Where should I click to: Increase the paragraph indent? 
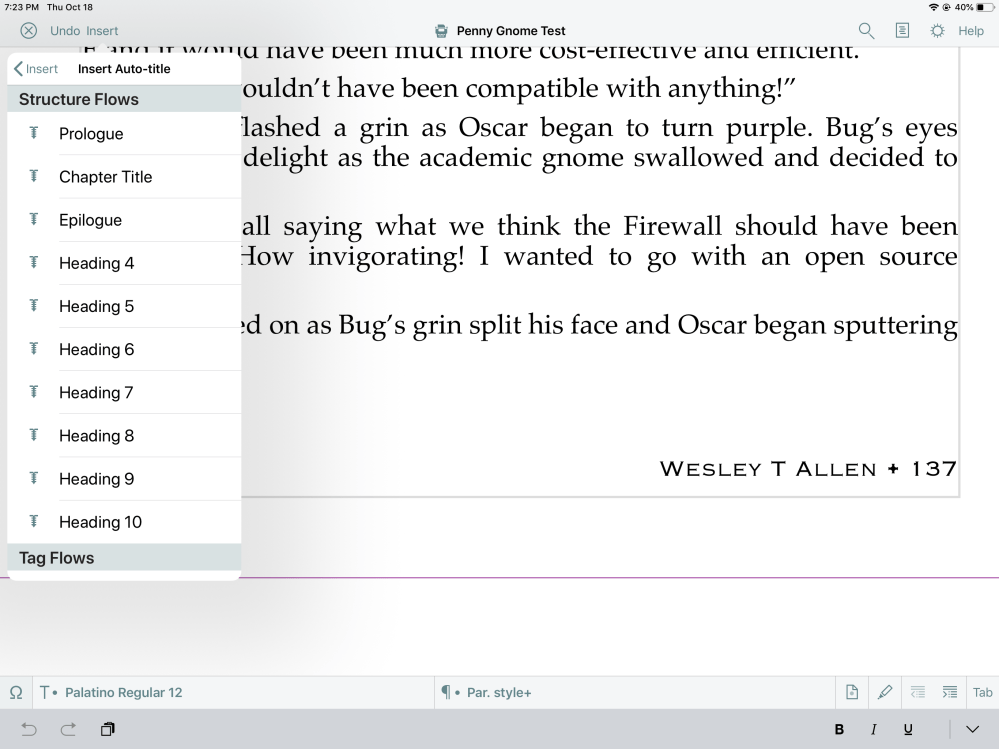948,692
